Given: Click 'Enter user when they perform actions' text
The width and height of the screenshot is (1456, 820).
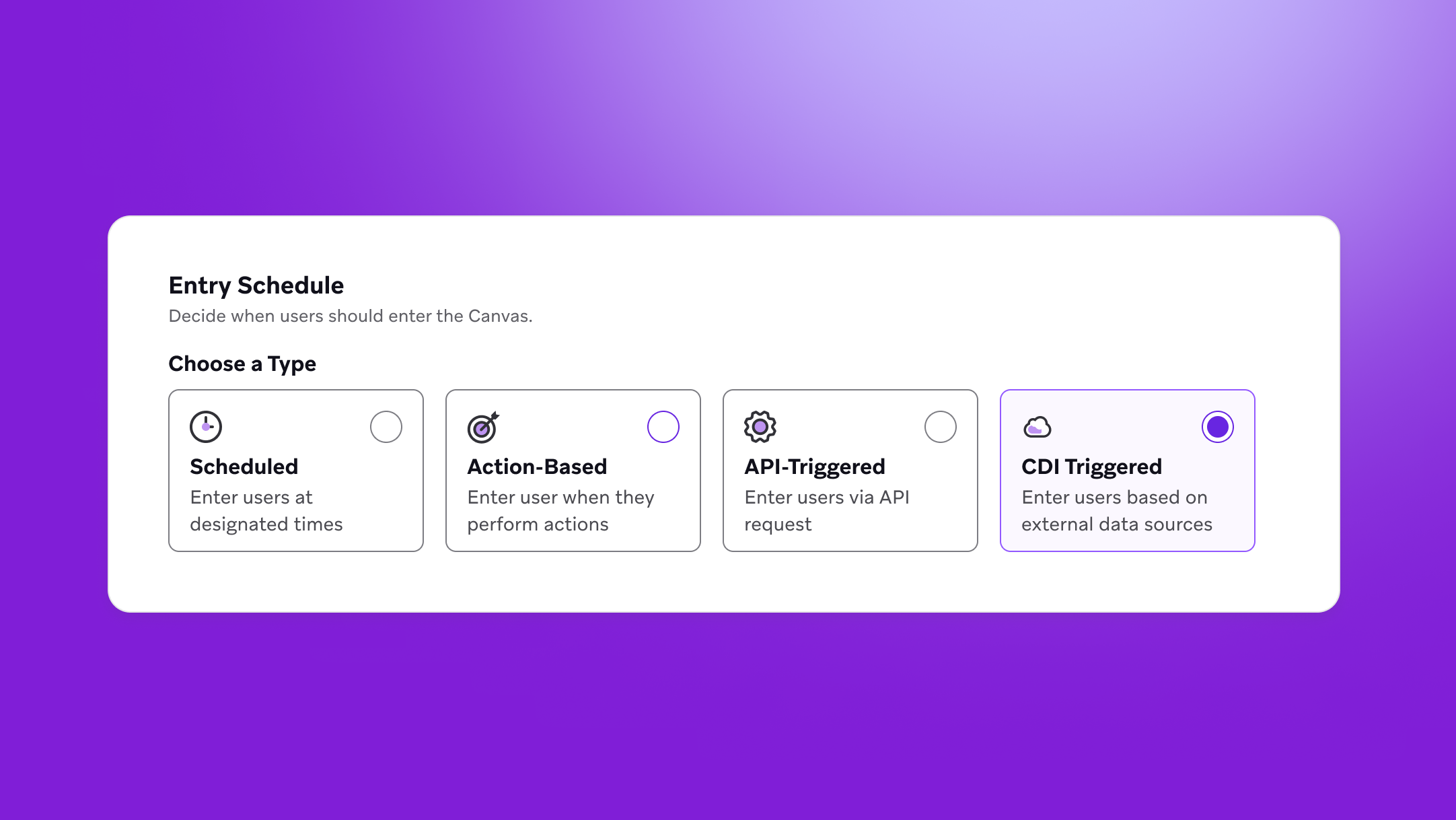Looking at the screenshot, I should 560,510.
